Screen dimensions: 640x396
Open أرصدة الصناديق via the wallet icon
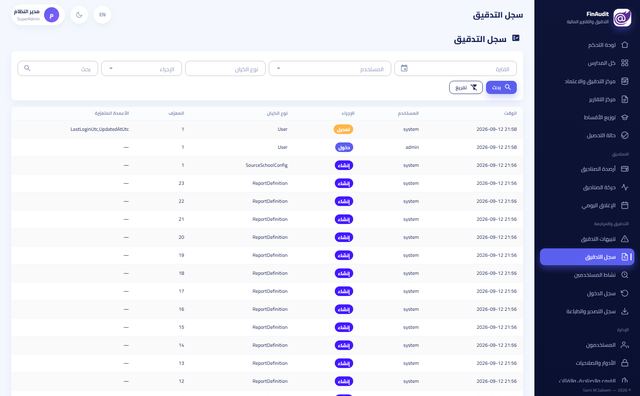coord(624,169)
